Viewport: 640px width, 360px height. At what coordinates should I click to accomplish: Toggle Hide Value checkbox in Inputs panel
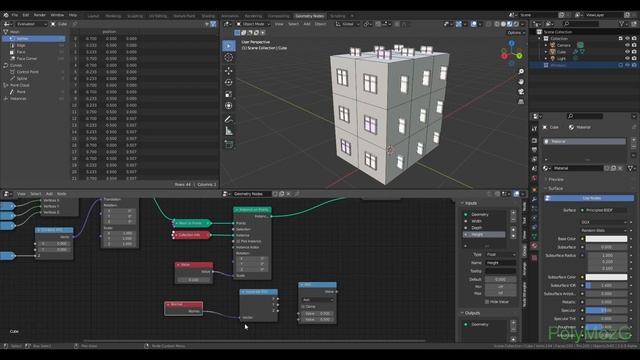pos(487,302)
